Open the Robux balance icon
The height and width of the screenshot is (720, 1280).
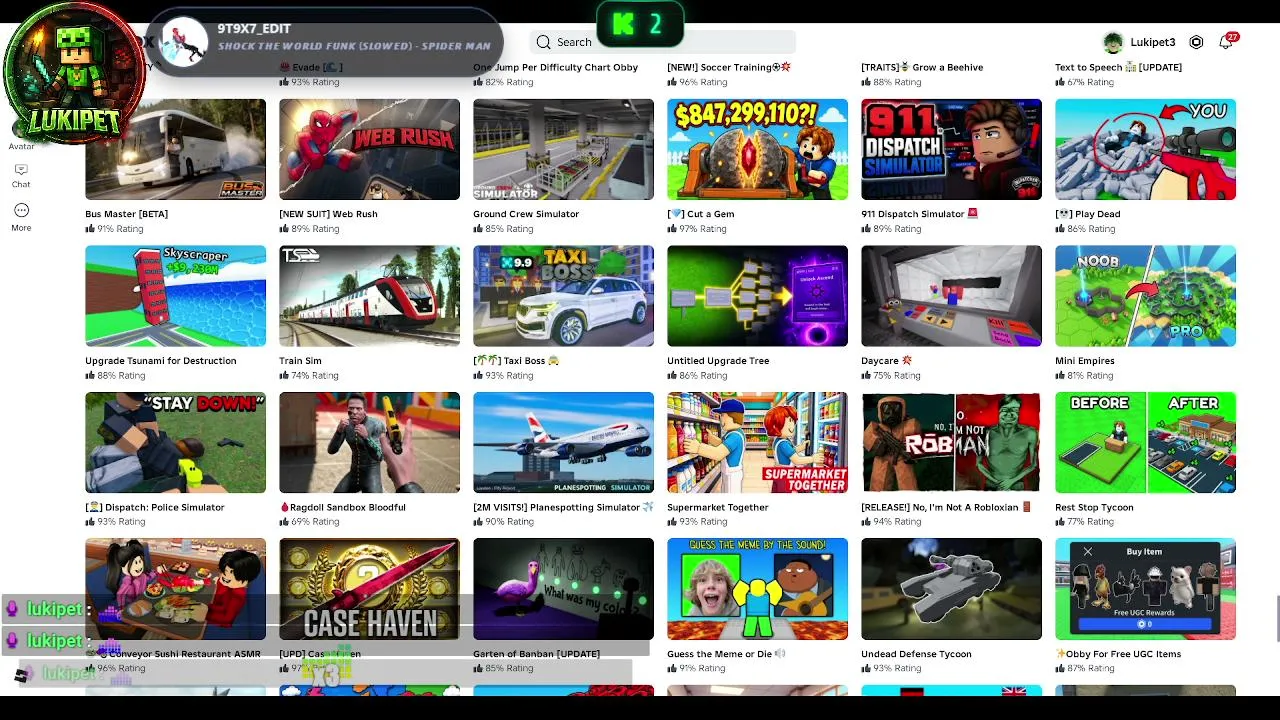[x=1196, y=42]
